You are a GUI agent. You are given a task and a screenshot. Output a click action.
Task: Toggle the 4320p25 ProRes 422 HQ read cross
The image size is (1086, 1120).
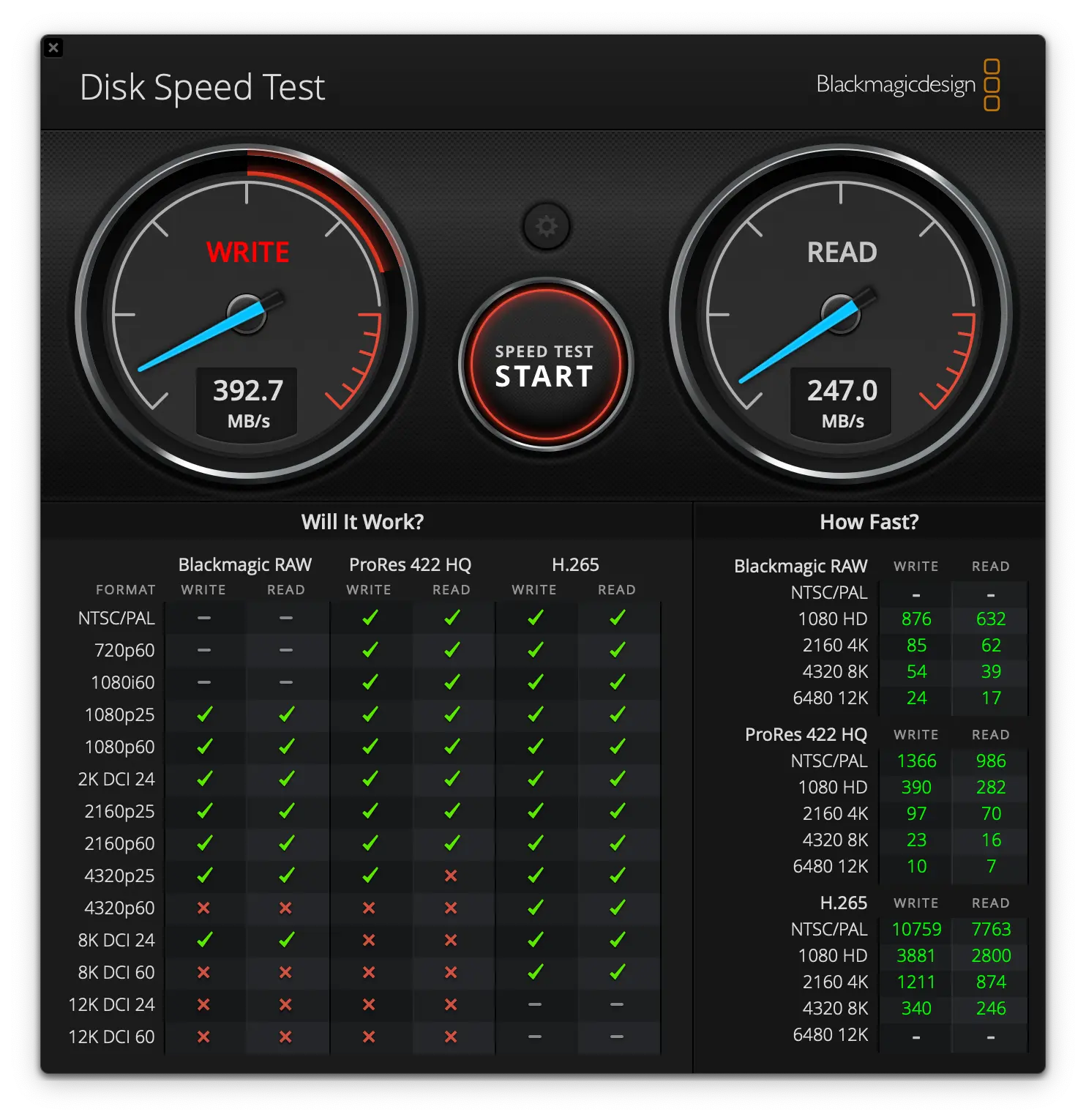click(452, 876)
